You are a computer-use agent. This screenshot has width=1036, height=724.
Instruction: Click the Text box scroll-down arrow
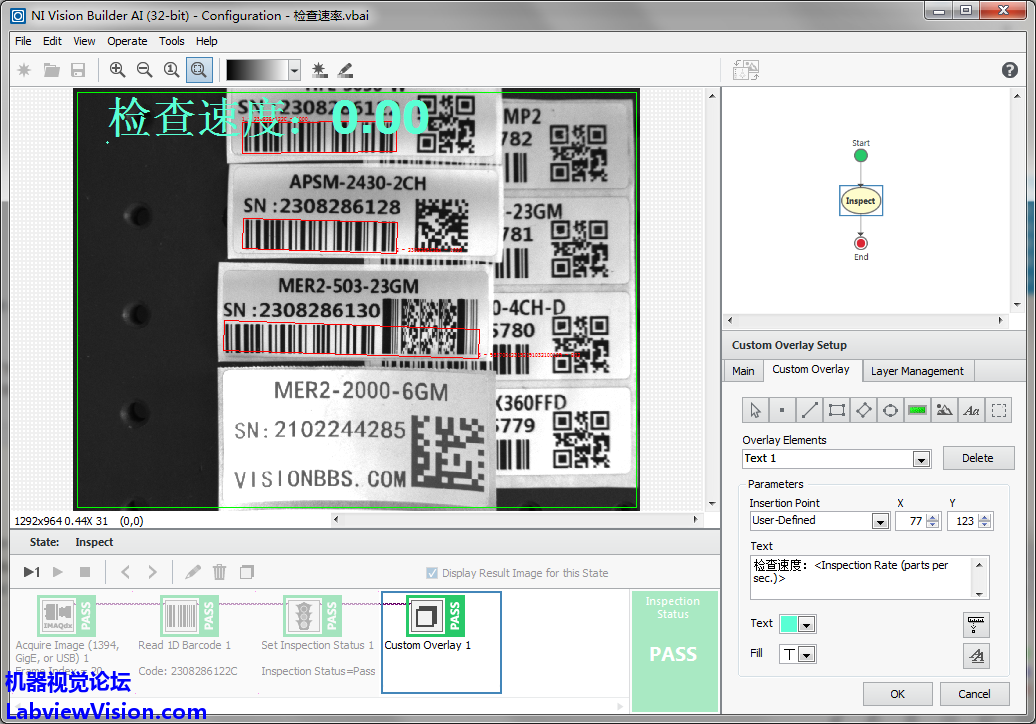pos(980,593)
